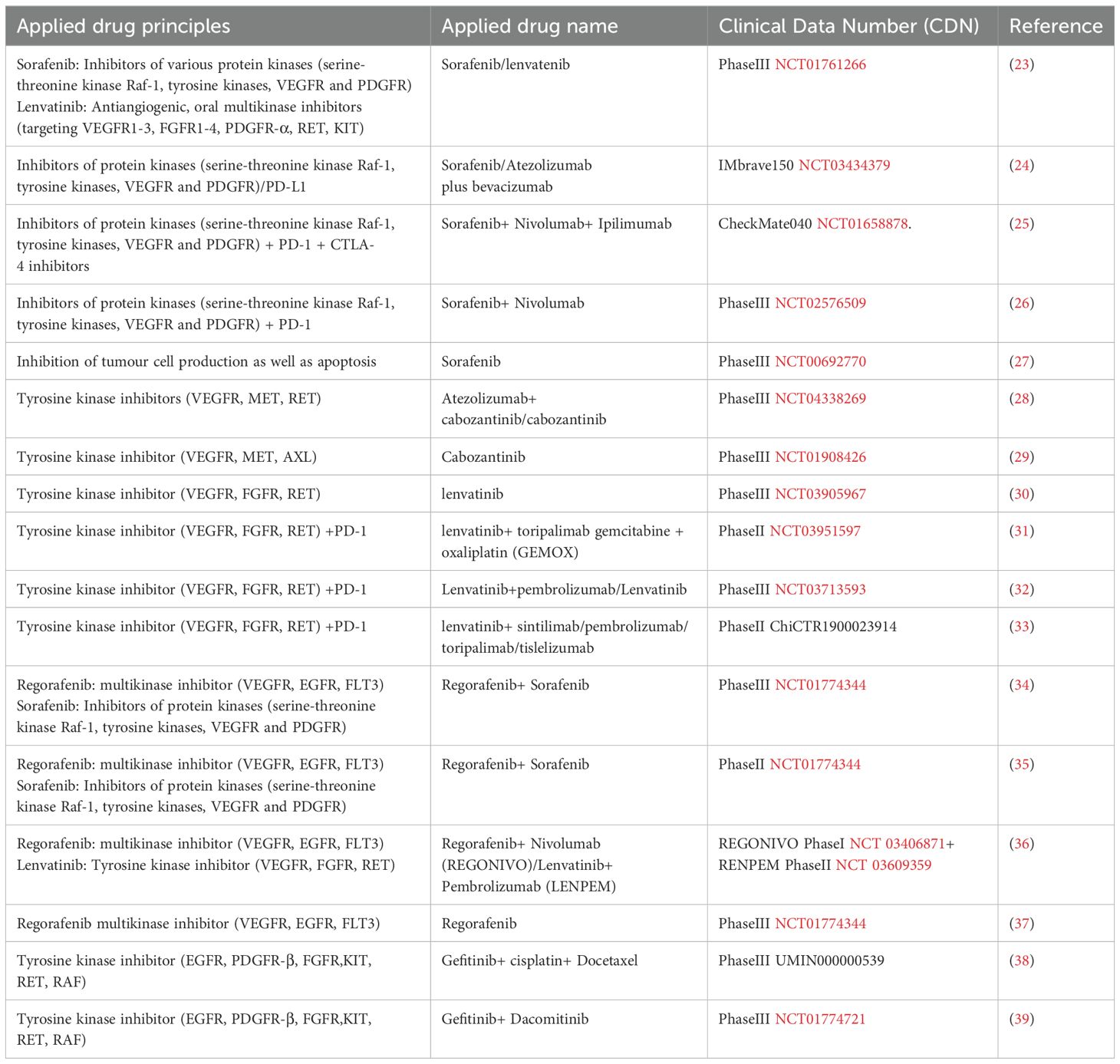Open citation 25
1120x1064 pixels.
1022,223
